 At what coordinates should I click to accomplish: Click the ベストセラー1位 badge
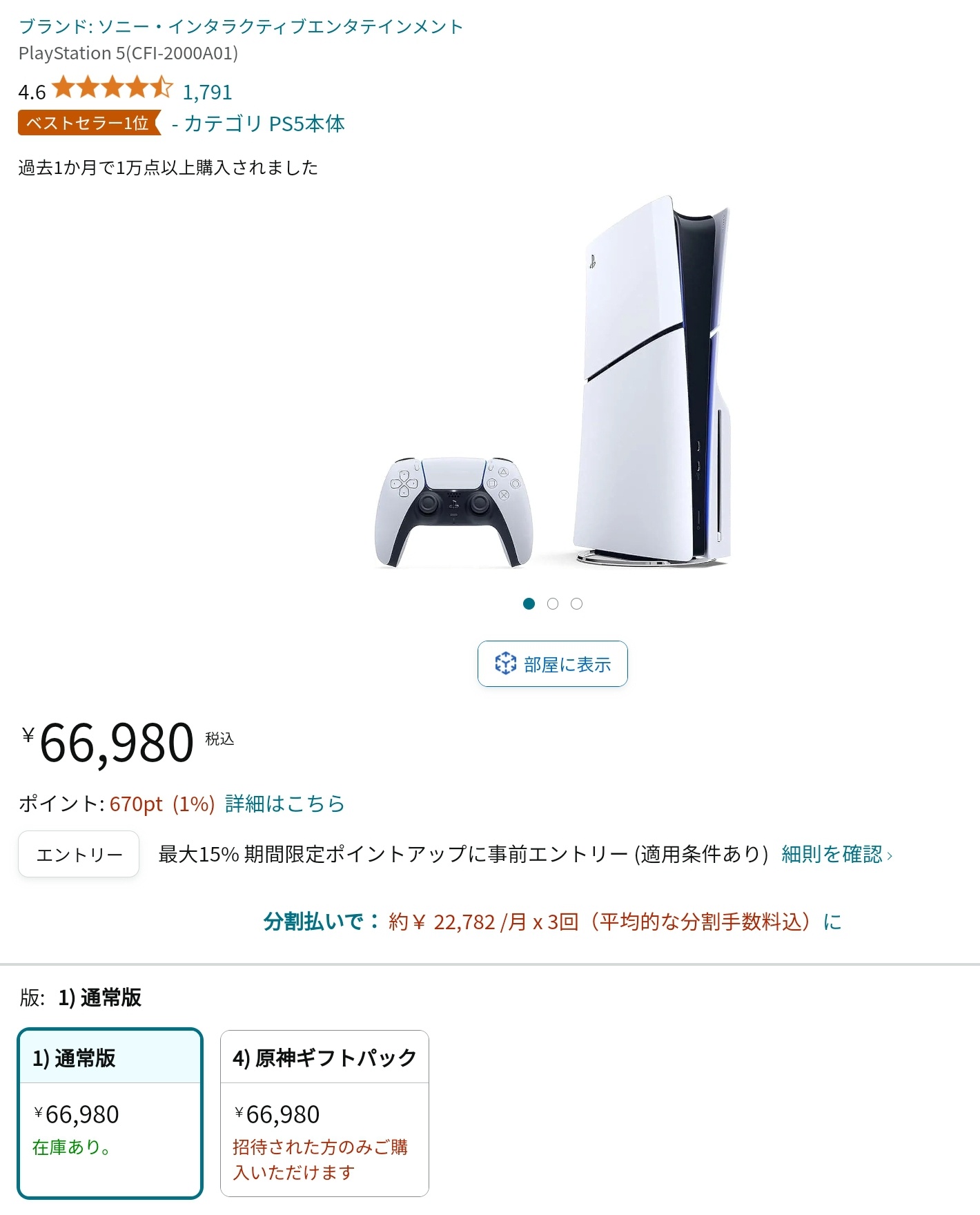click(x=89, y=123)
